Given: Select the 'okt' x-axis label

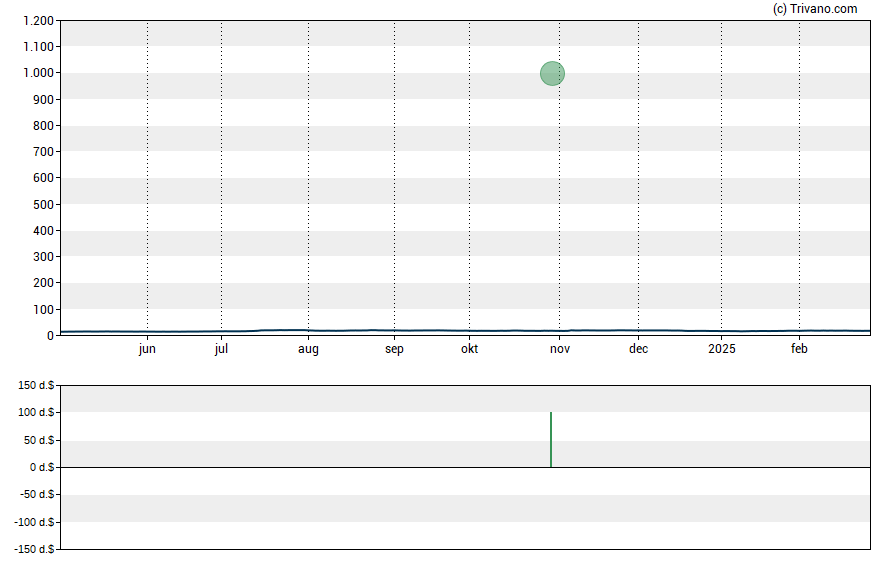Looking at the screenshot, I should pos(469,349).
